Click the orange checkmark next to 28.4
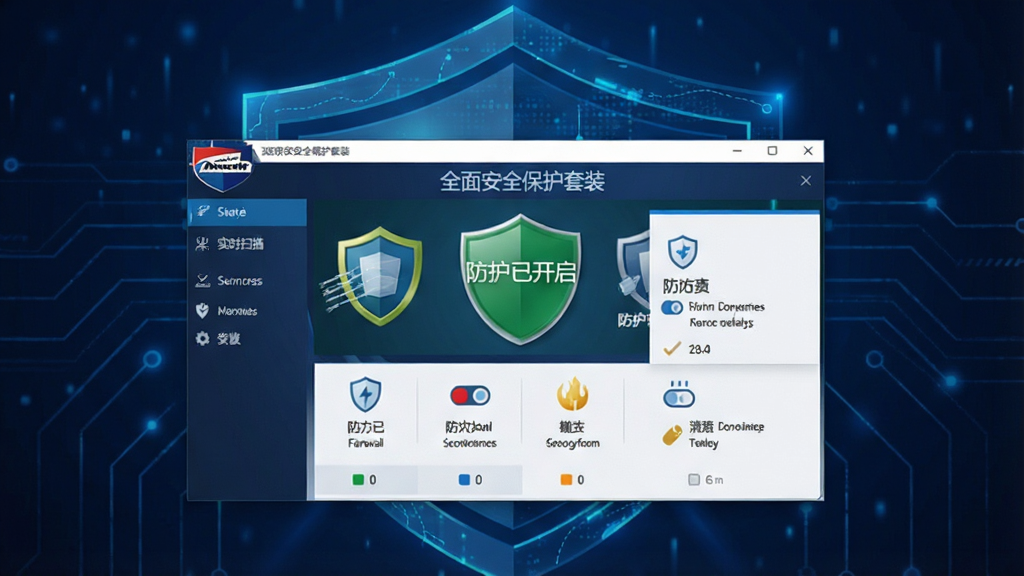Viewport: 1024px width, 576px height. 672,349
